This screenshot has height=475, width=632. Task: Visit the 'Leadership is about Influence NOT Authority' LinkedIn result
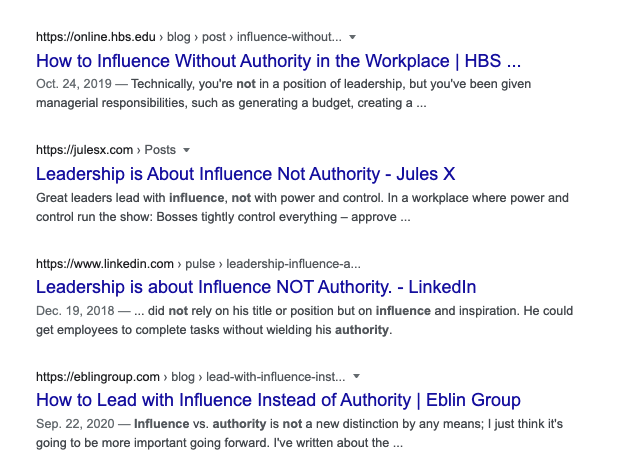pos(255,287)
